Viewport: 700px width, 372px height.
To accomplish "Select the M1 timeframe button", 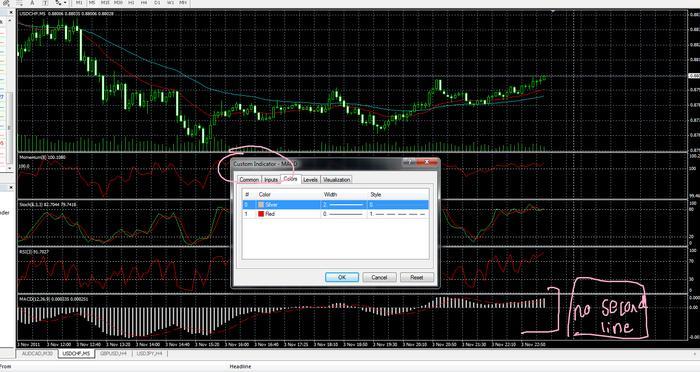I will 79,3.
